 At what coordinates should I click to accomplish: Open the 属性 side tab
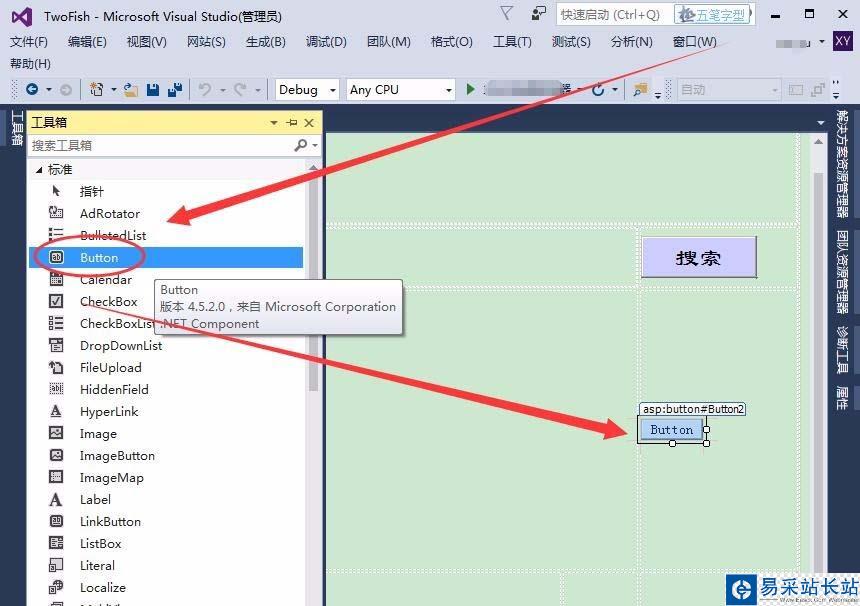842,398
